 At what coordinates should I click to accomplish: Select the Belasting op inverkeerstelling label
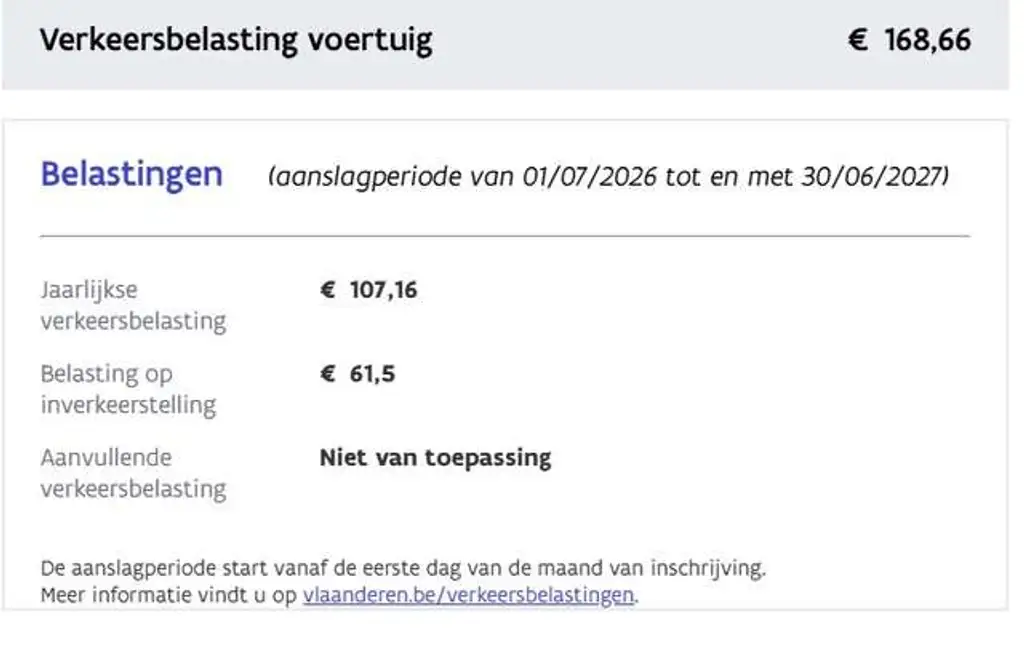(128, 389)
